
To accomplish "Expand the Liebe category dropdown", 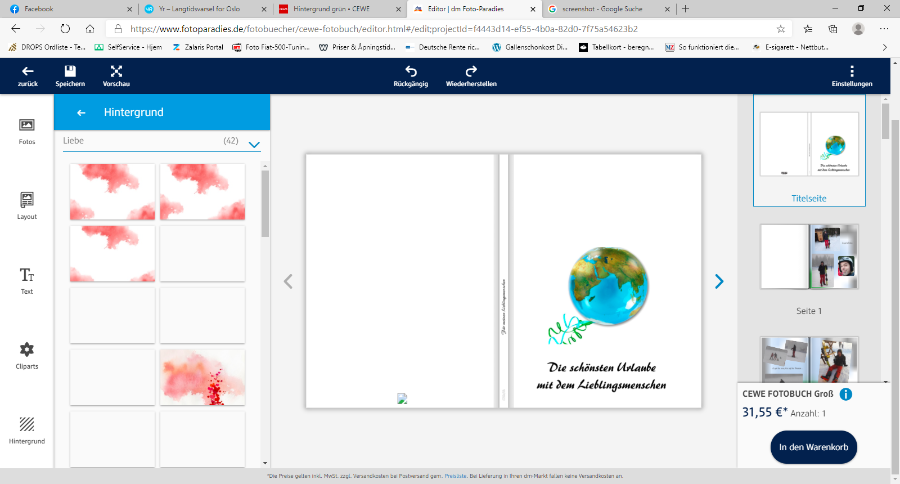I will [254, 145].
